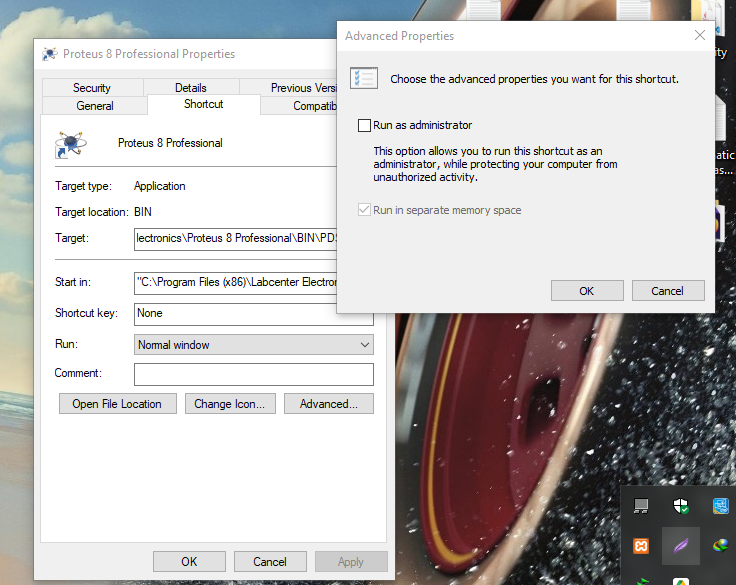Cancel the Proteus Properties window
This screenshot has width=736, height=585.
tap(270, 562)
